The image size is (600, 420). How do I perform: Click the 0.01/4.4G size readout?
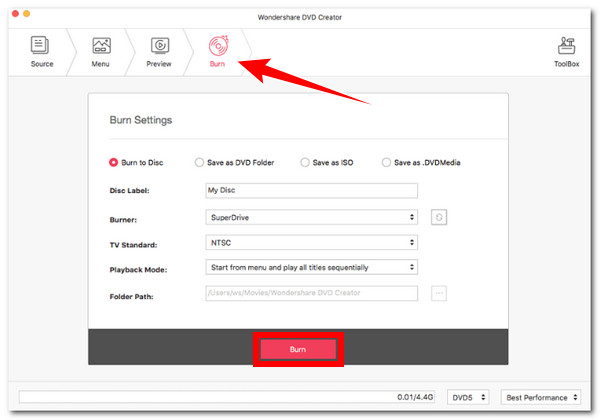tap(415, 397)
